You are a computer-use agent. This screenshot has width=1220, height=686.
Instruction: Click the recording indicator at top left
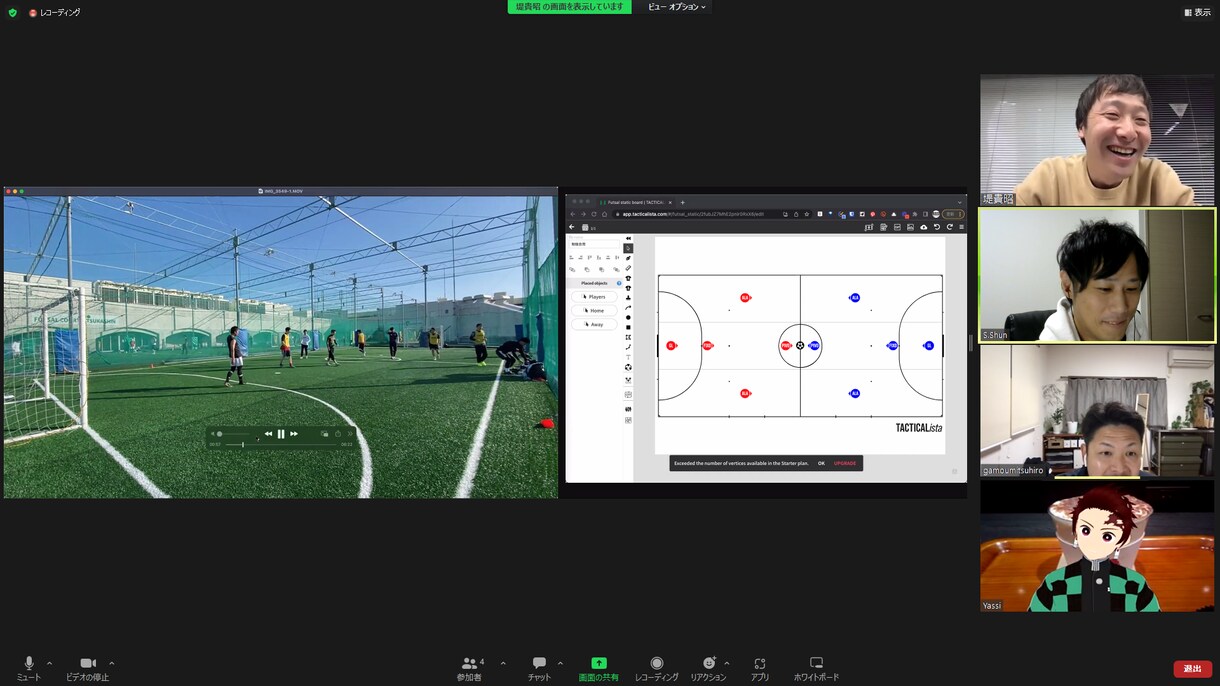55,13
